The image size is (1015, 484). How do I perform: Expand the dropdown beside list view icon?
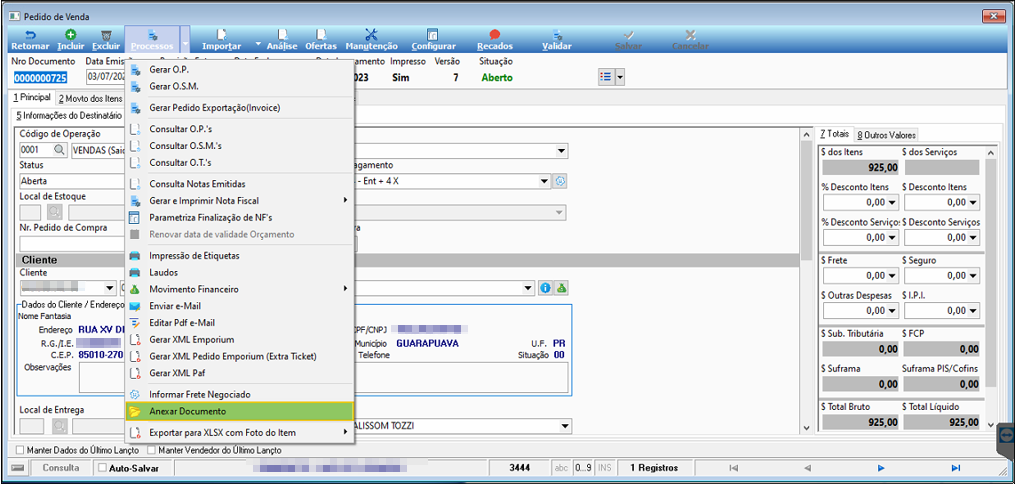coord(619,77)
